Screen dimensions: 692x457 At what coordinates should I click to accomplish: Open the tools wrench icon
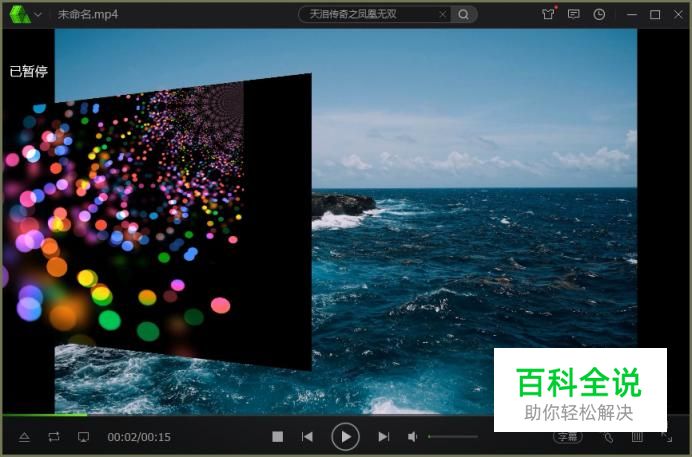[608, 437]
